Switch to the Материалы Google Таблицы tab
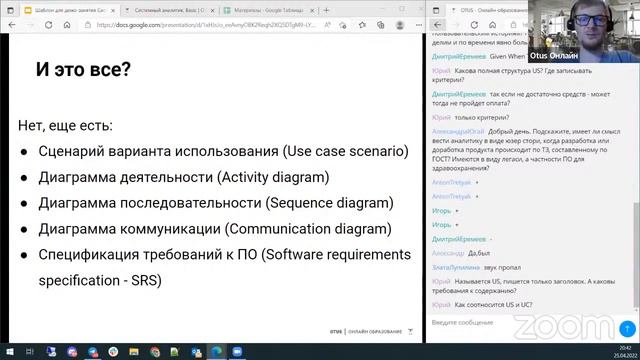640x360 pixels. 269,10
